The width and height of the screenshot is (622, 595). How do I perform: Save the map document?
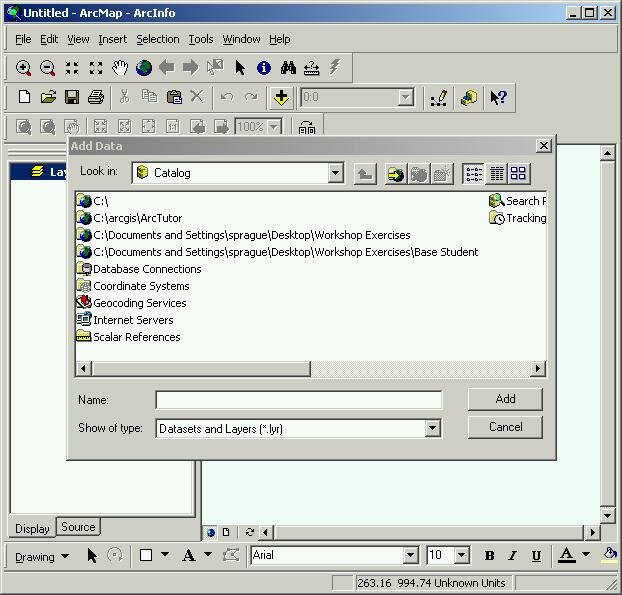point(72,97)
